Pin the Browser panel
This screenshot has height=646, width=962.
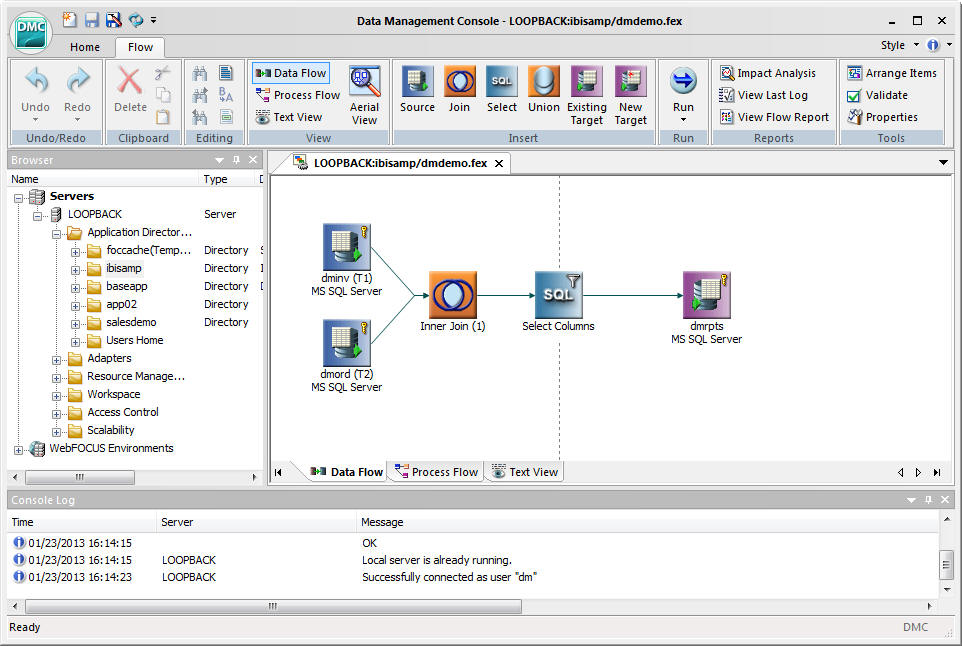(236, 160)
